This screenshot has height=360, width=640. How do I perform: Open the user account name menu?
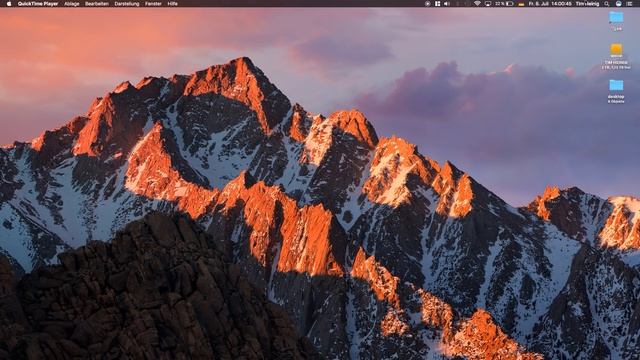click(x=587, y=4)
